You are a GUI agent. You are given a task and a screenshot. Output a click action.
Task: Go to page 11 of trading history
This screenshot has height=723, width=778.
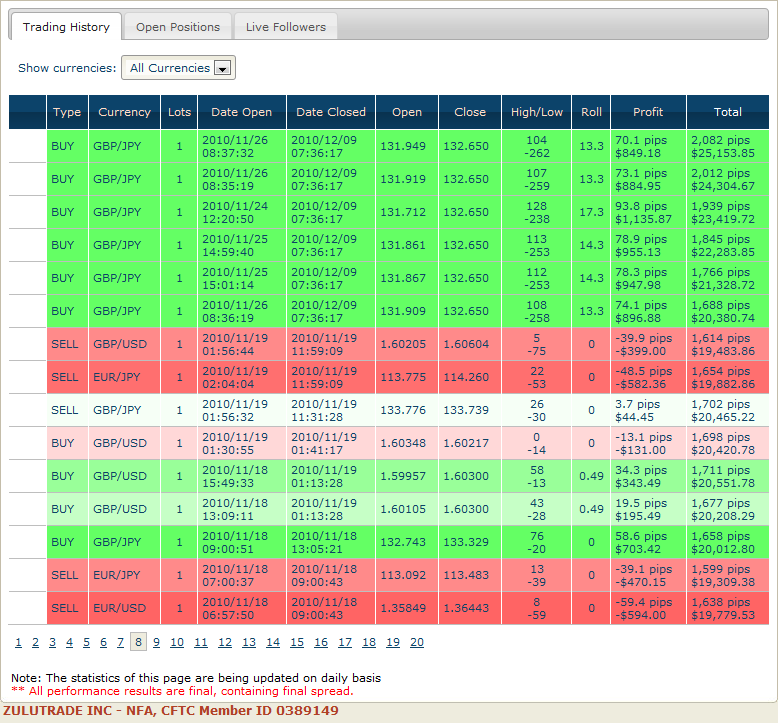coord(200,642)
